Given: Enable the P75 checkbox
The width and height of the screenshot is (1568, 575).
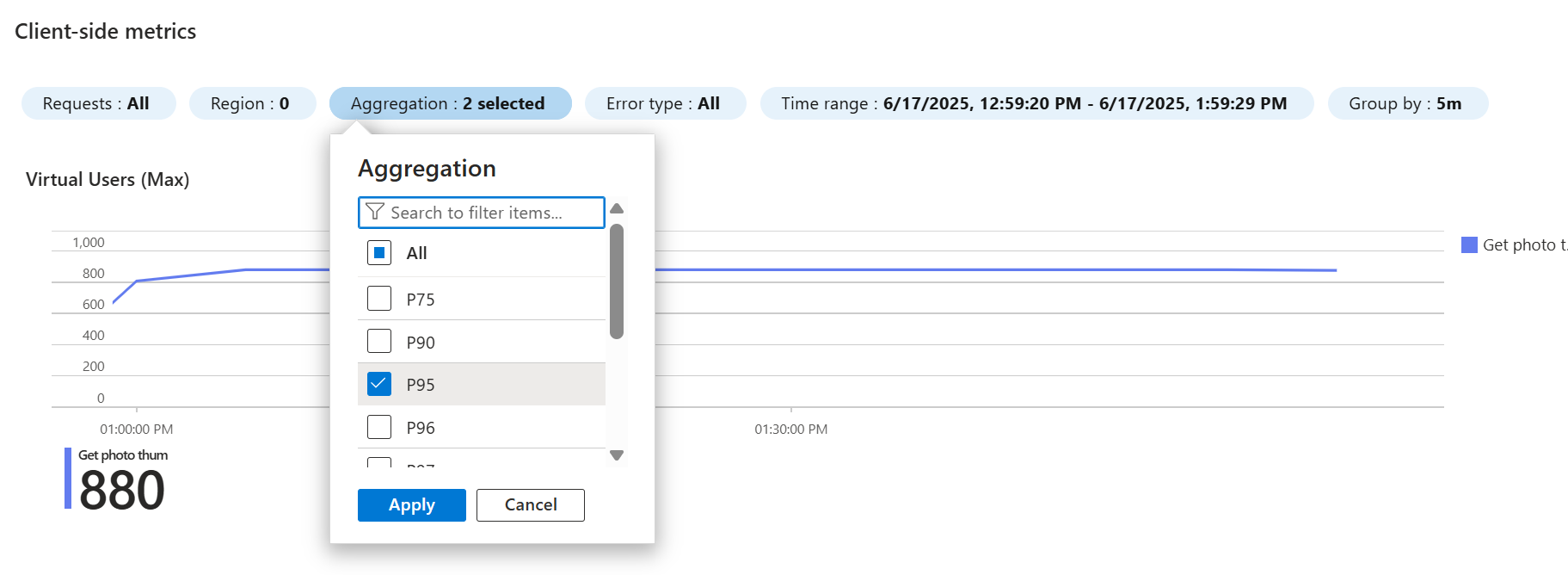Looking at the screenshot, I should coord(379,299).
